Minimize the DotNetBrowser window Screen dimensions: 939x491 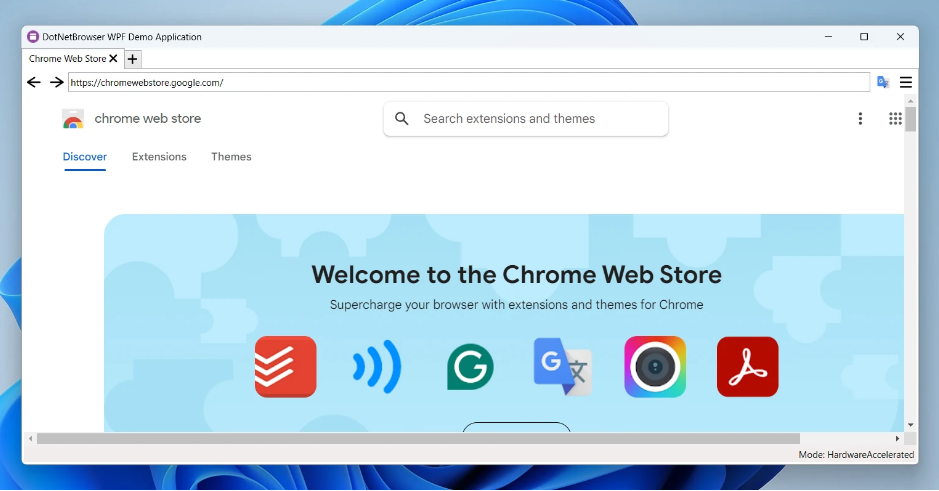(828, 37)
